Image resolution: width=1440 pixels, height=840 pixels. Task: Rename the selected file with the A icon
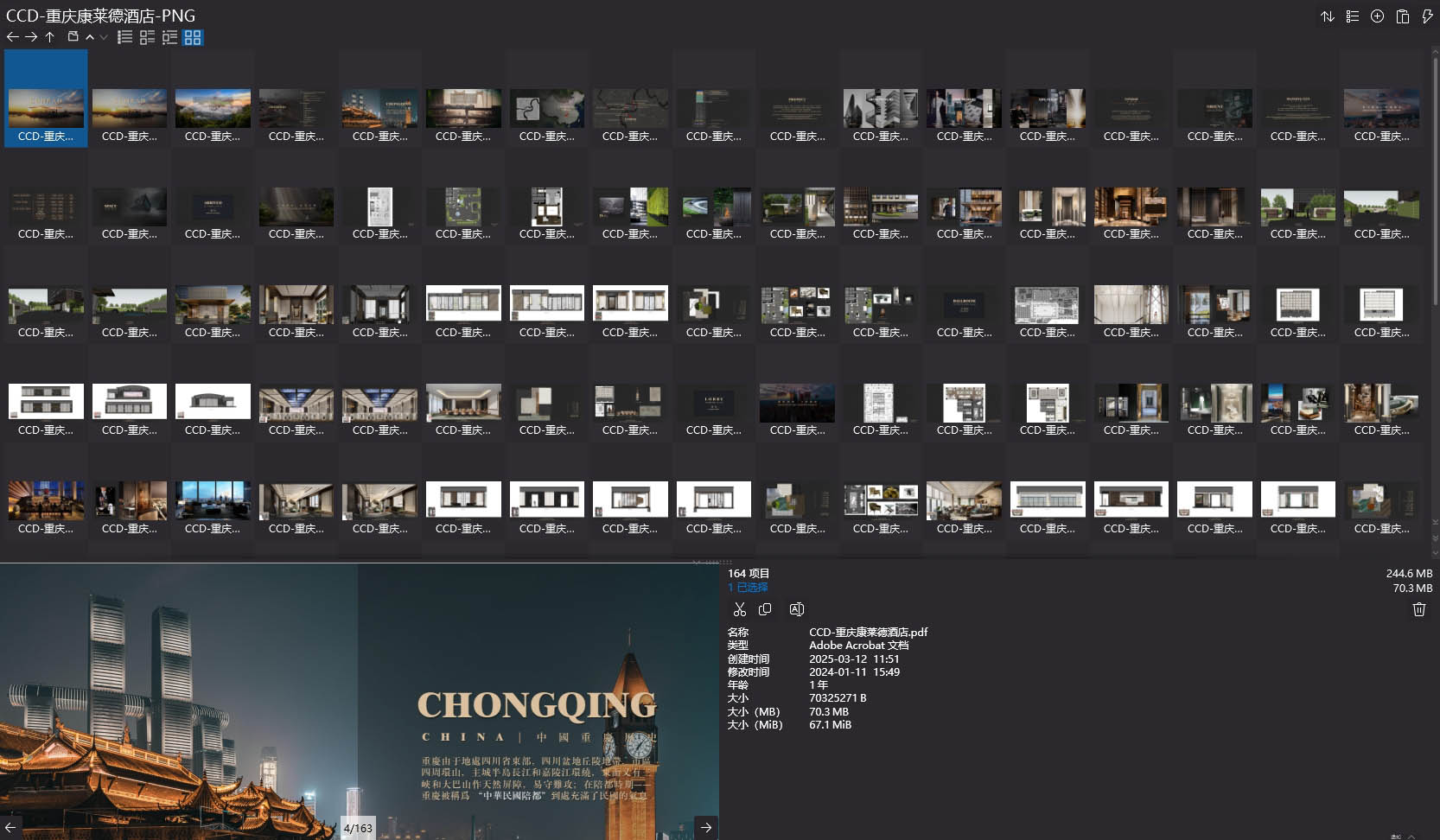click(796, 609)
